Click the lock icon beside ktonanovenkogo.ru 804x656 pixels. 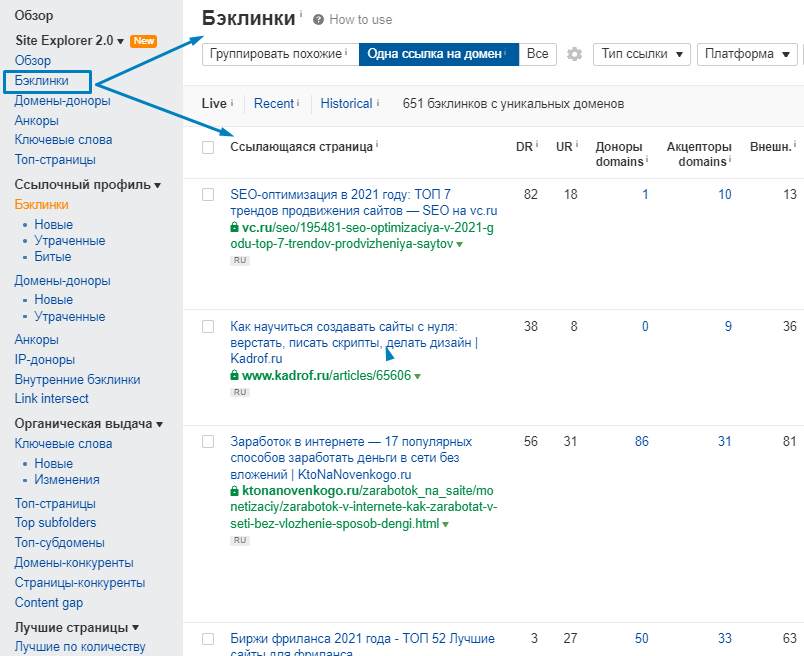click(x=235, y=492)
